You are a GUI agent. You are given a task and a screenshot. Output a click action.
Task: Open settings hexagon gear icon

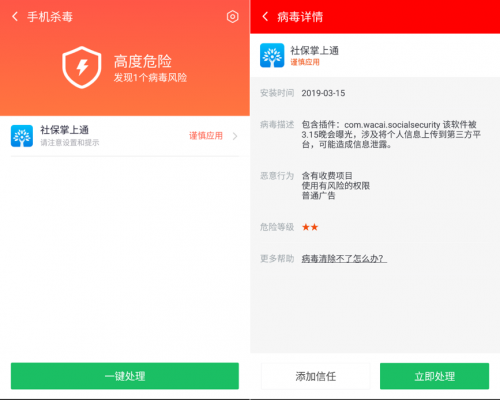tap(232, 16)
